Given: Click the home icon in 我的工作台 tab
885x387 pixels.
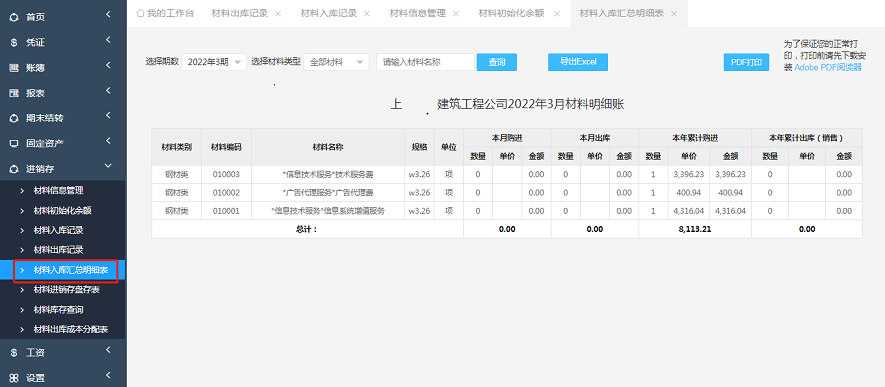Looking at the screenshot, I should [x=140, y=13].
